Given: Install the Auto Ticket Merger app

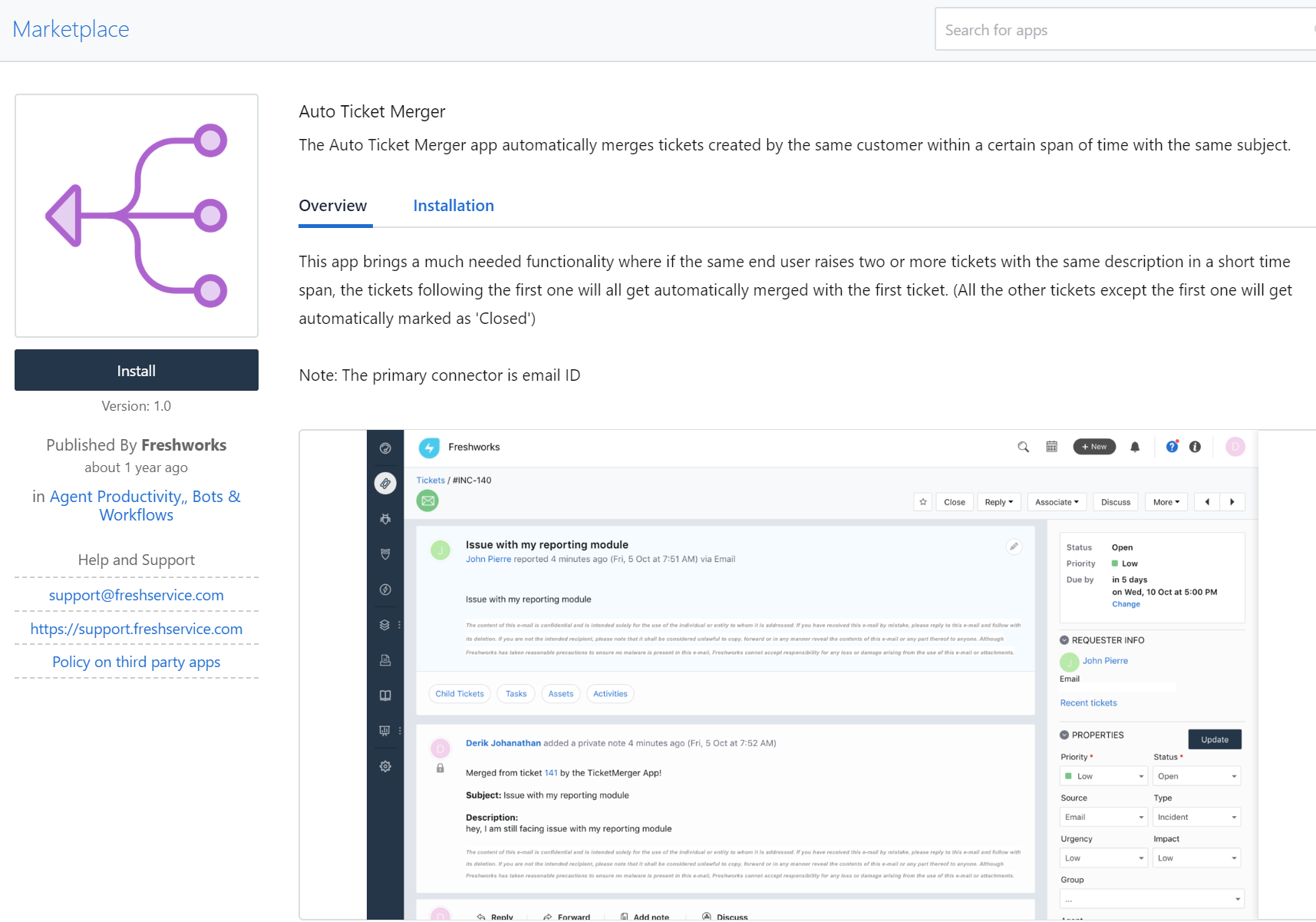Looking at the screenshot, I should pos(137,370).
